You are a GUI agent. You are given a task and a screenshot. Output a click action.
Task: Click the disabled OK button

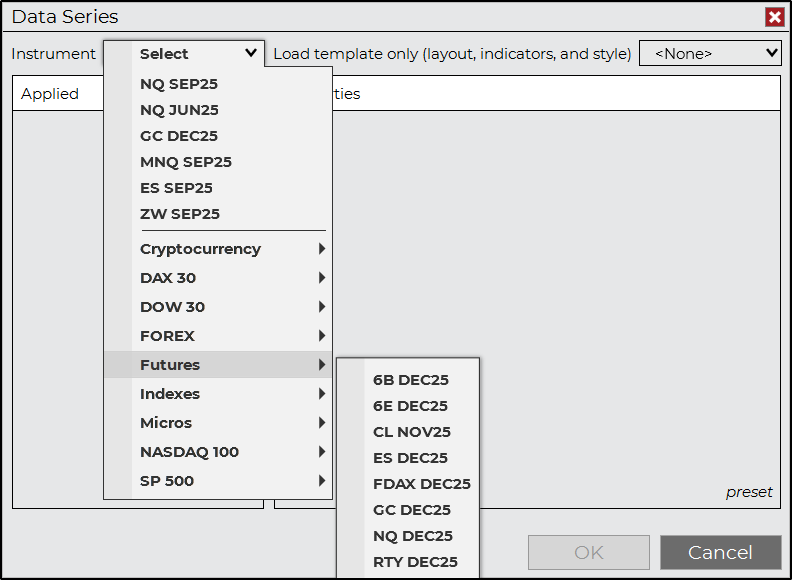588,552
